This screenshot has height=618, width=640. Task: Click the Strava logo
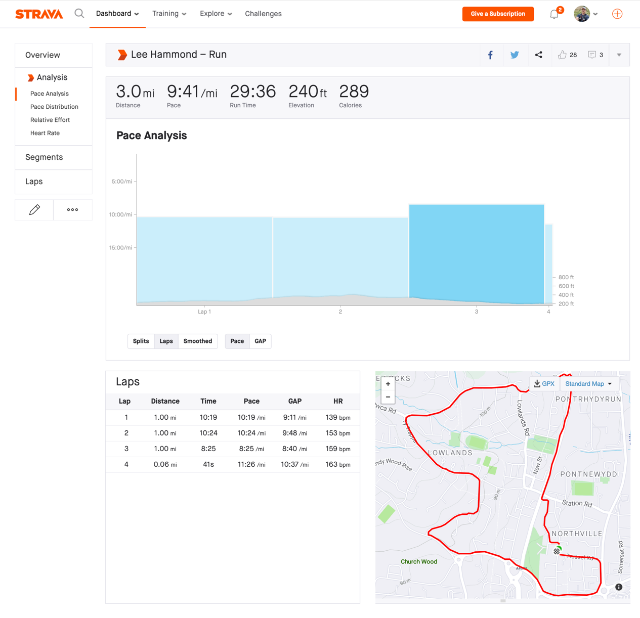(x=39, y=14)
